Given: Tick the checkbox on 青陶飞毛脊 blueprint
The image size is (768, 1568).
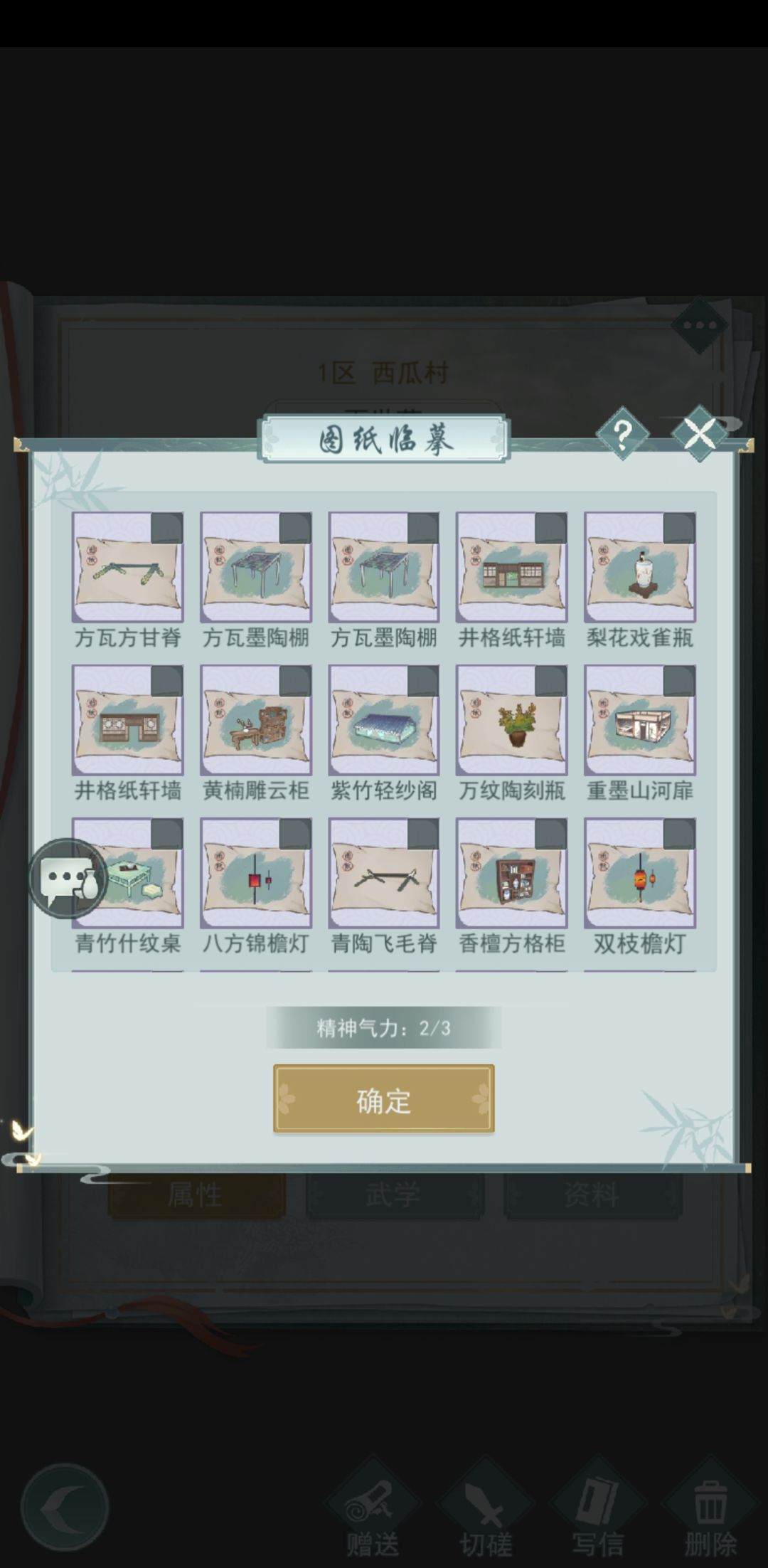Looking at the screenshot, I should pos(423,835).
